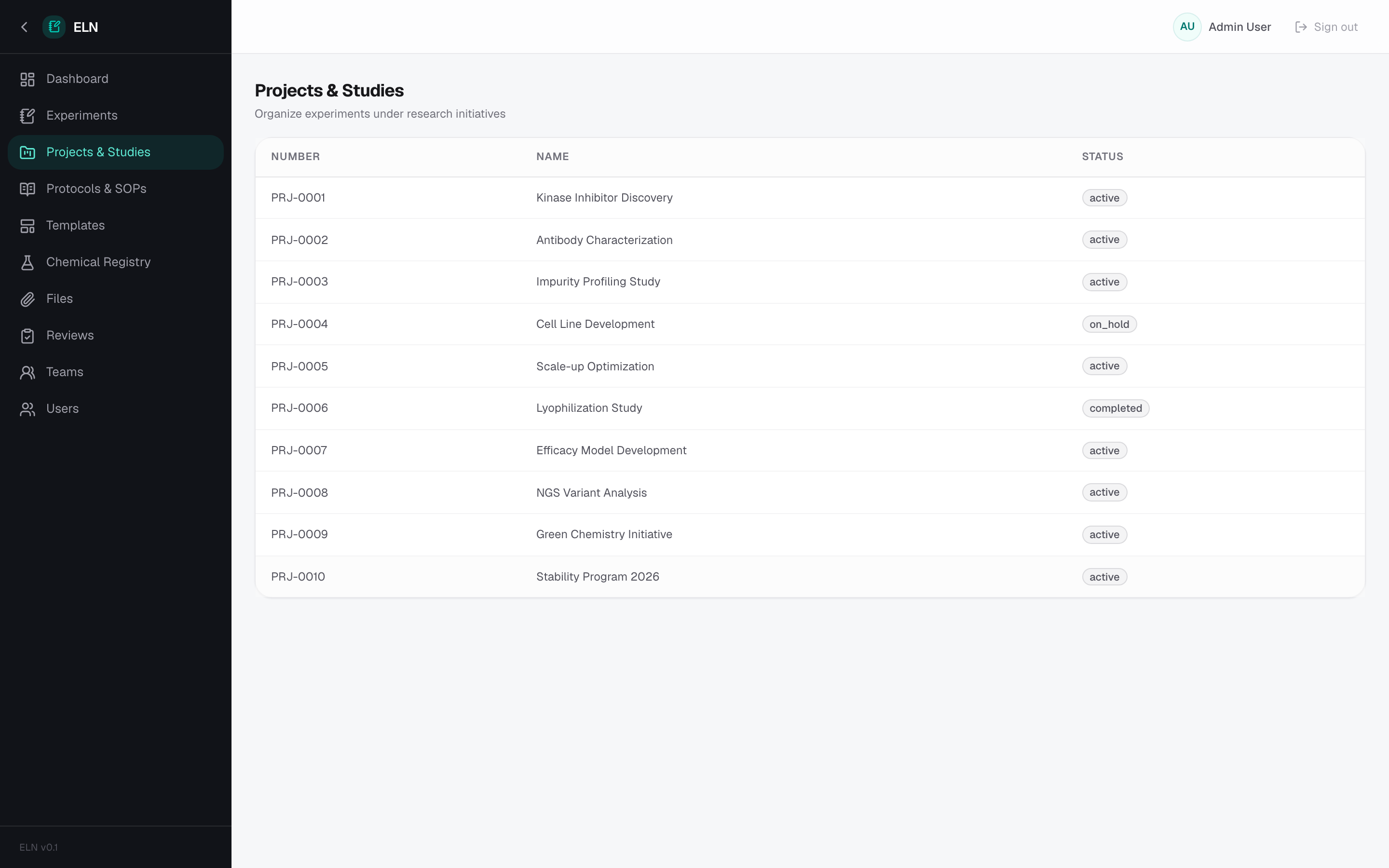This screenshot has width=1389, height=868.
Task: Go to Experiments in the sidebar
Action: [115, 116]
